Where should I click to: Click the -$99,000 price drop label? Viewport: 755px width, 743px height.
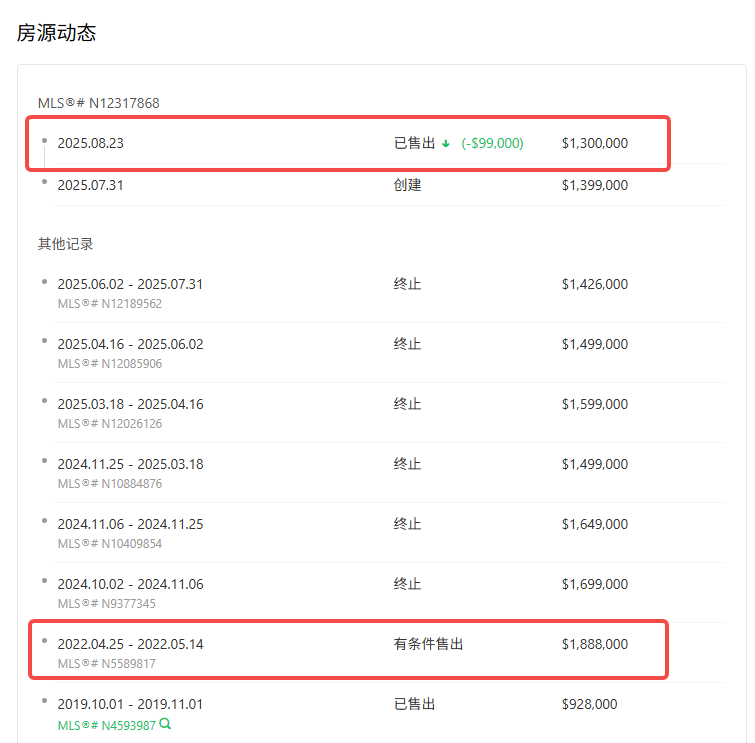(x=492, y=143)
